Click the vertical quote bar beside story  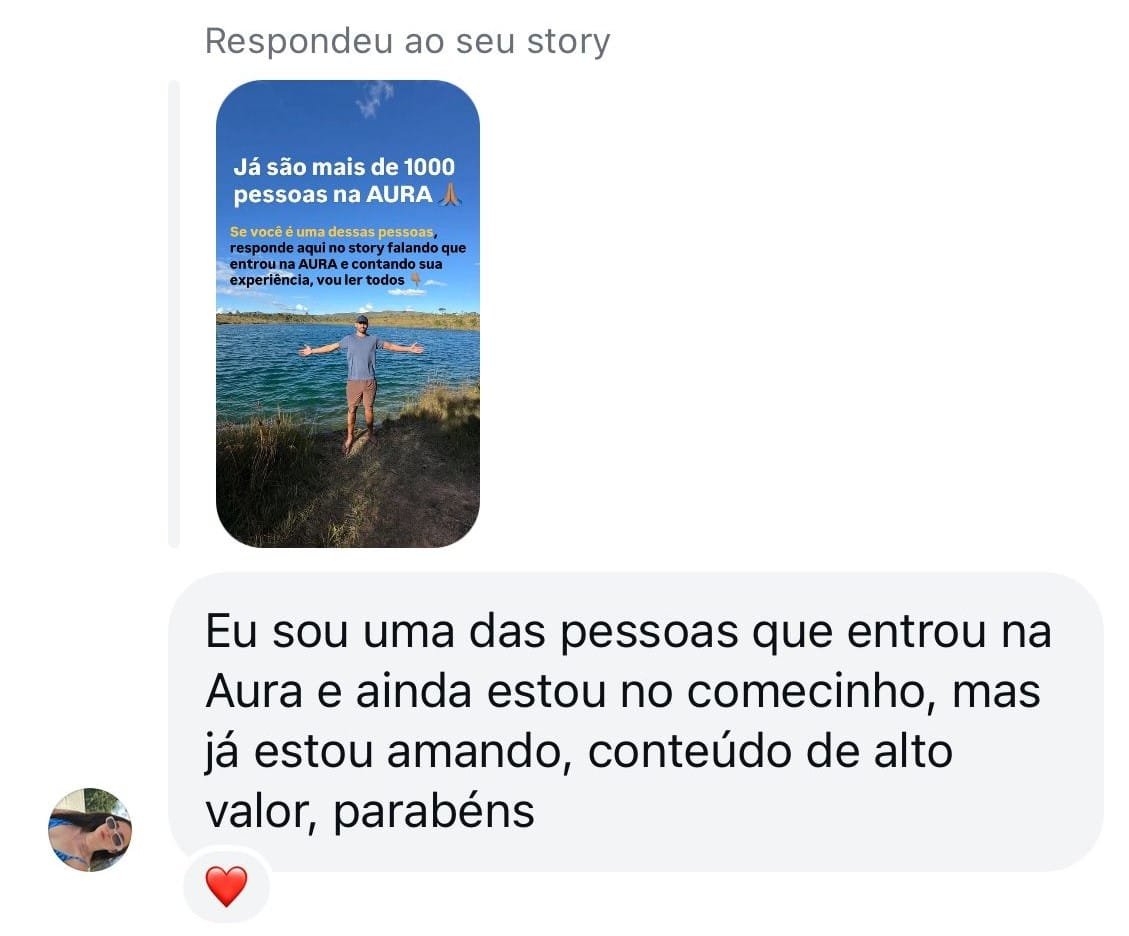point(174,314)
